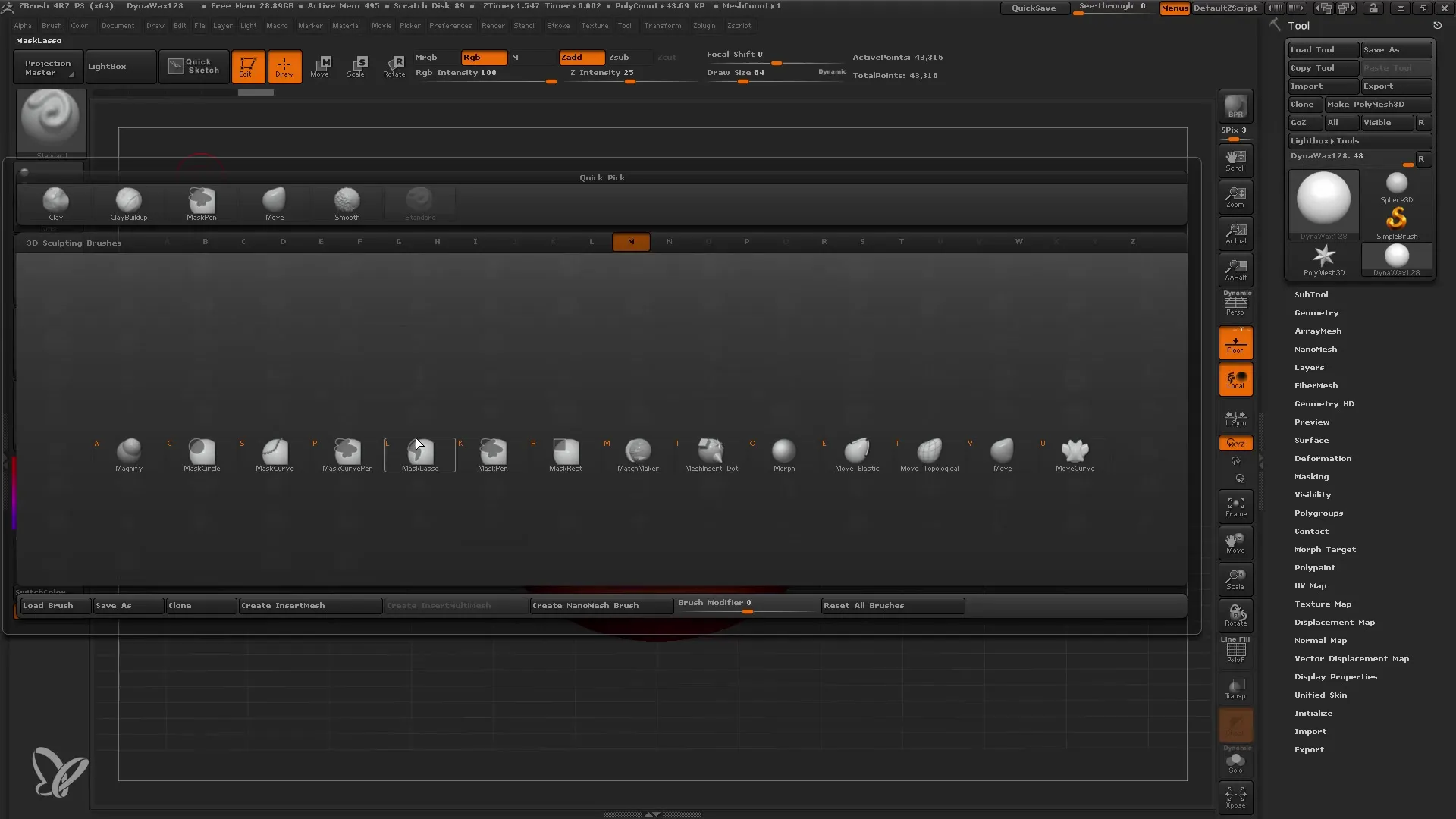Expand the Deformation section

tap(1323, 458)
